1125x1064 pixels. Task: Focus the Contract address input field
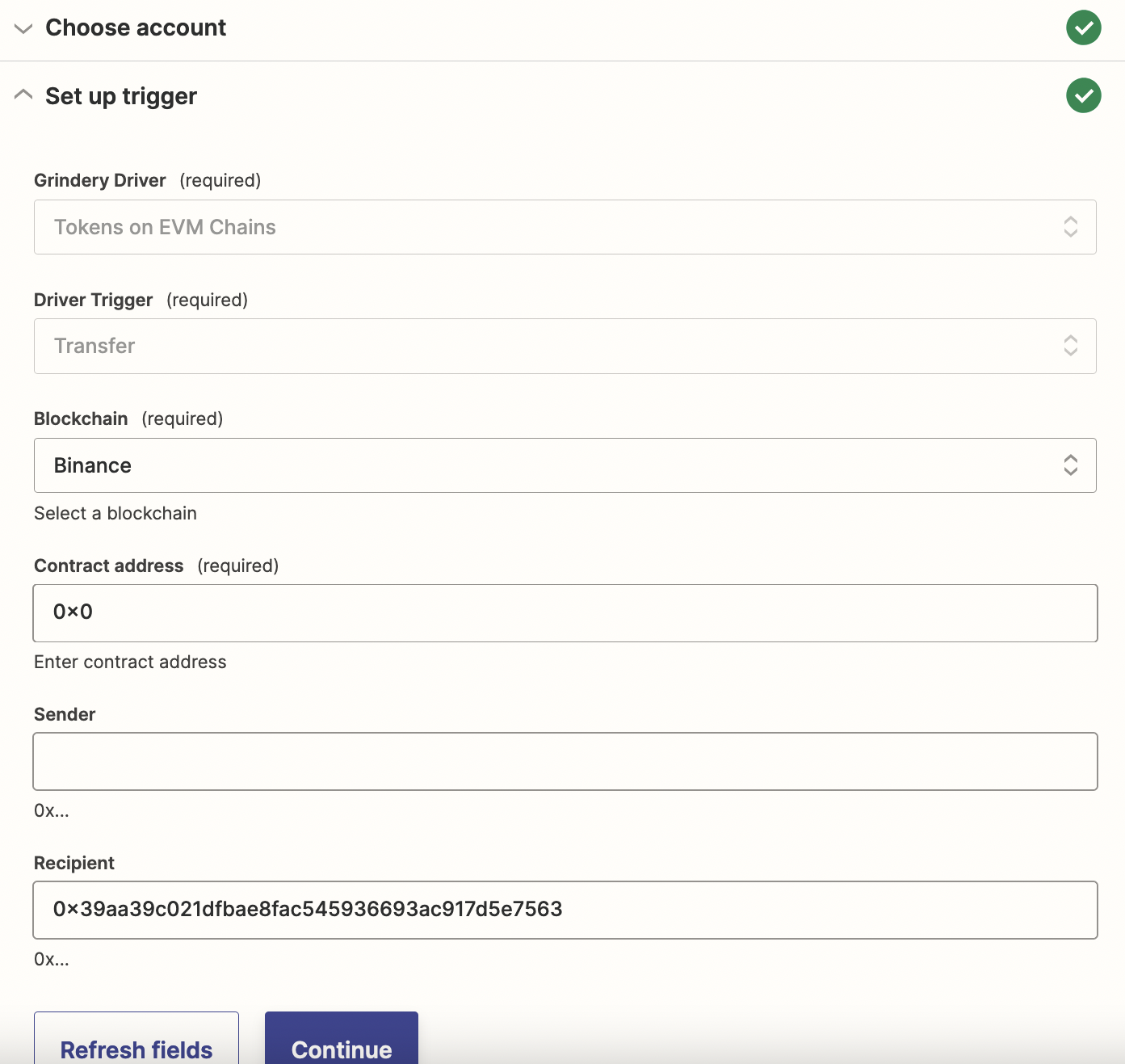coord(565,613)
